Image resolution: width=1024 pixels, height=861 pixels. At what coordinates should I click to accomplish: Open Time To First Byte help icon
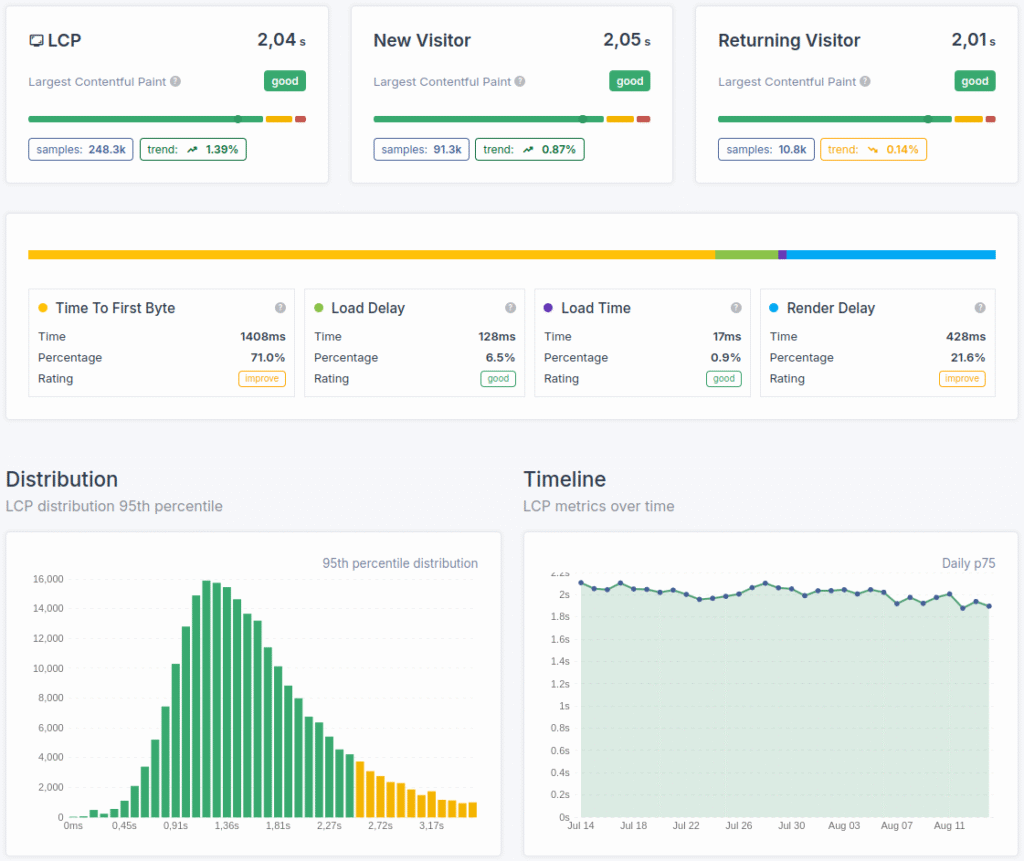(281, 307)
